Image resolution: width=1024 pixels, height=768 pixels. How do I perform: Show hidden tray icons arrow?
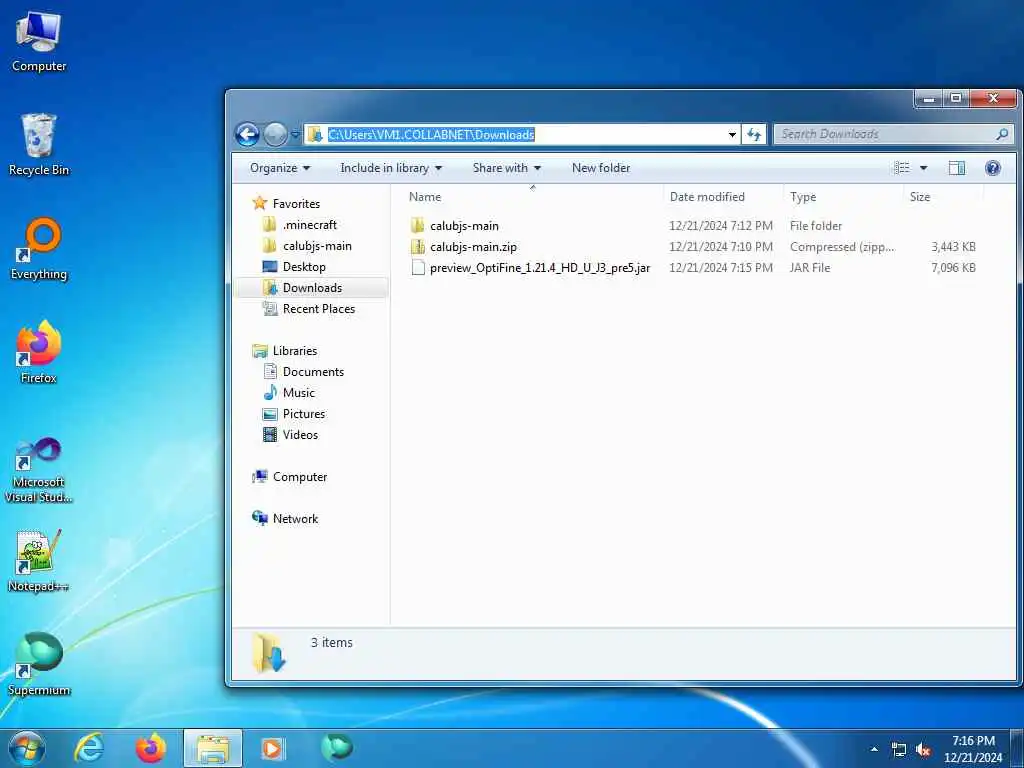(874, 750)
